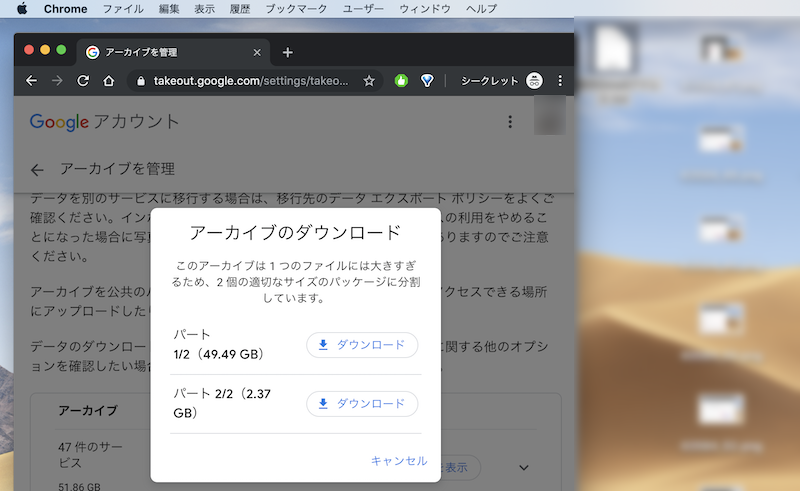The height and width of the screenshot is (491, 800).
Task: Download part 1/2 (49.49 GB)
Action: pyautogui.click(x=361, y=345)
